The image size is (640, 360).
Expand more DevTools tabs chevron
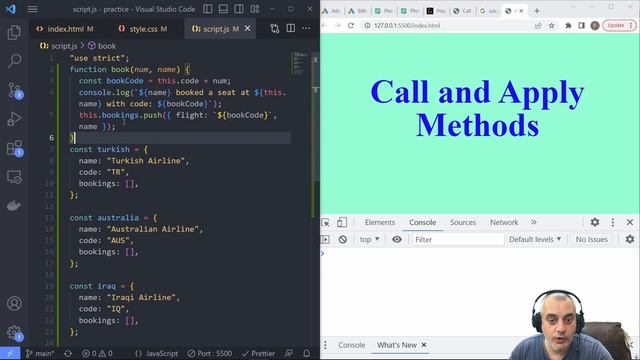(533, 222)
